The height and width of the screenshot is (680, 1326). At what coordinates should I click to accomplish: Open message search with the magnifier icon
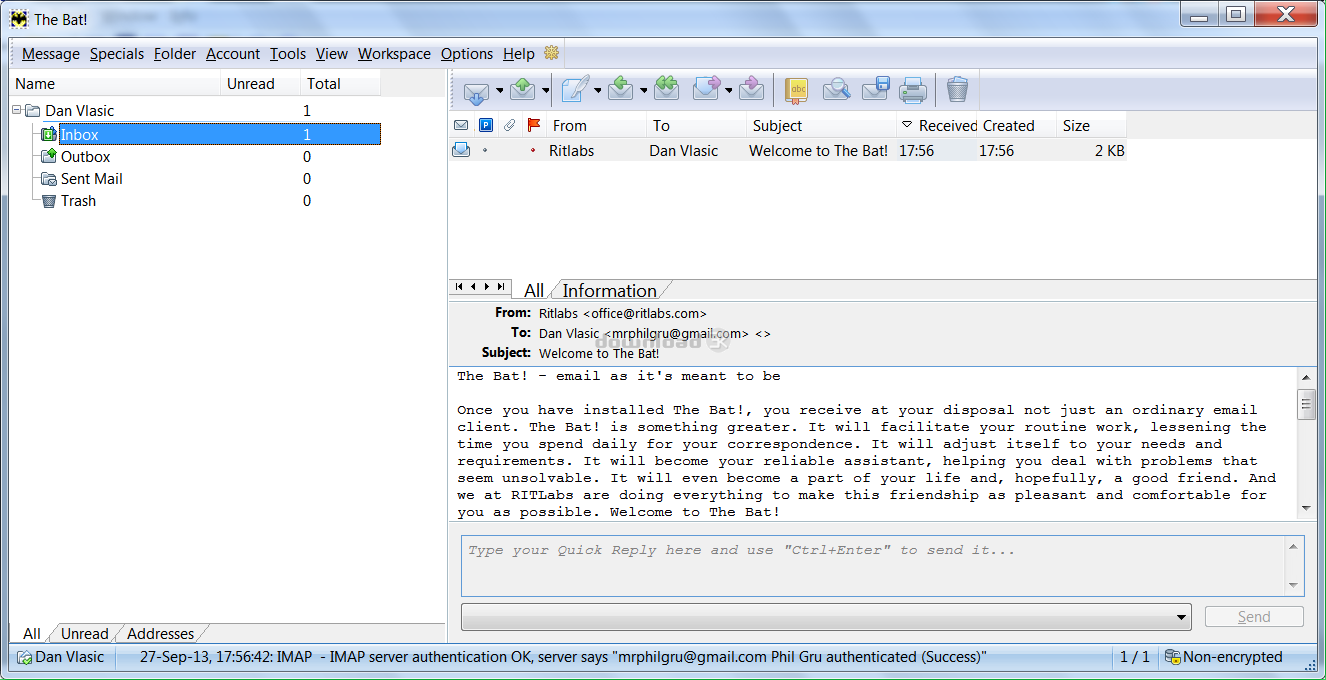836,90
